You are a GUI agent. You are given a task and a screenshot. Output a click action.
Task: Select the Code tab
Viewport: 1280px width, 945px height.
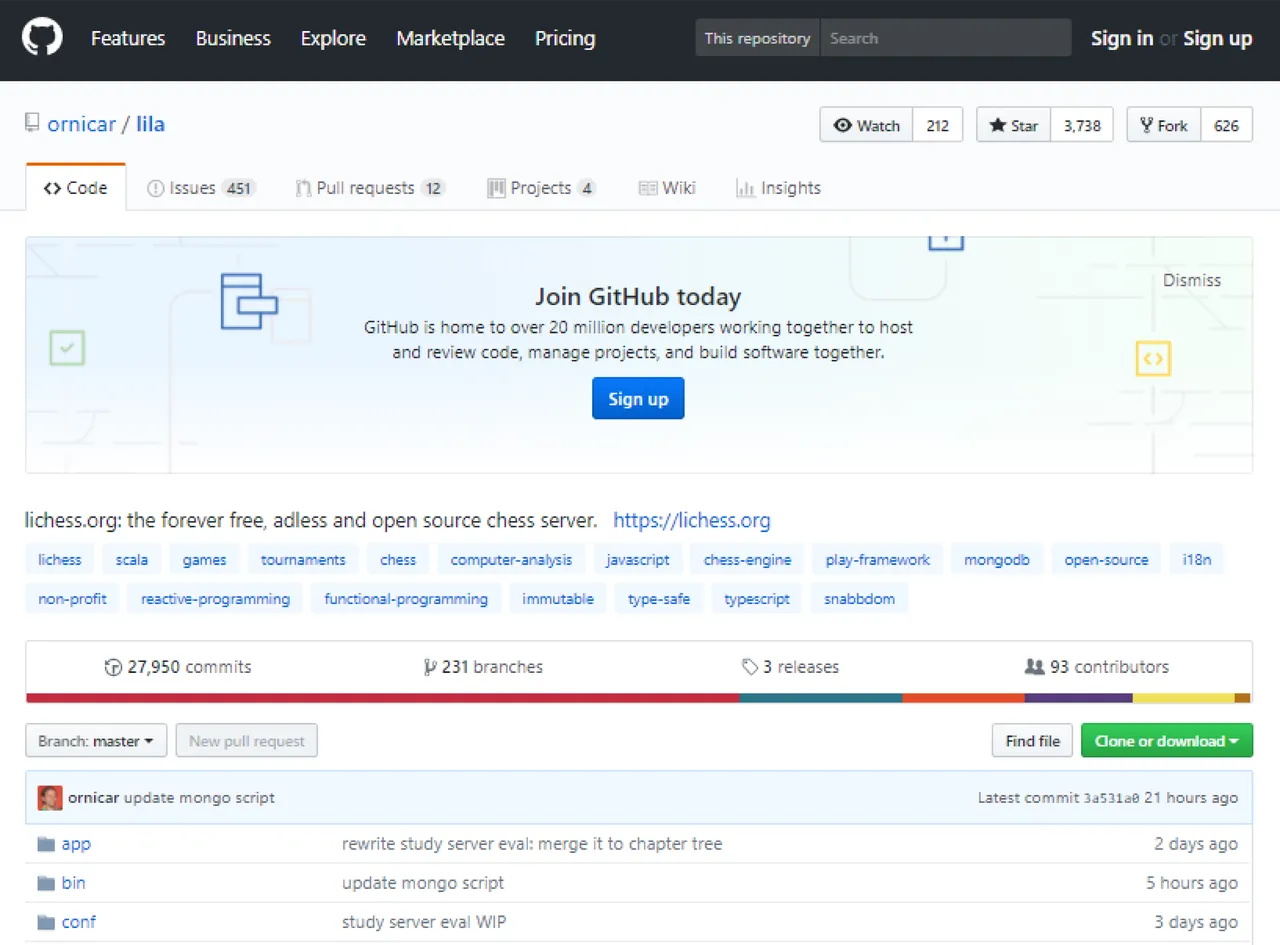point(76,188)
